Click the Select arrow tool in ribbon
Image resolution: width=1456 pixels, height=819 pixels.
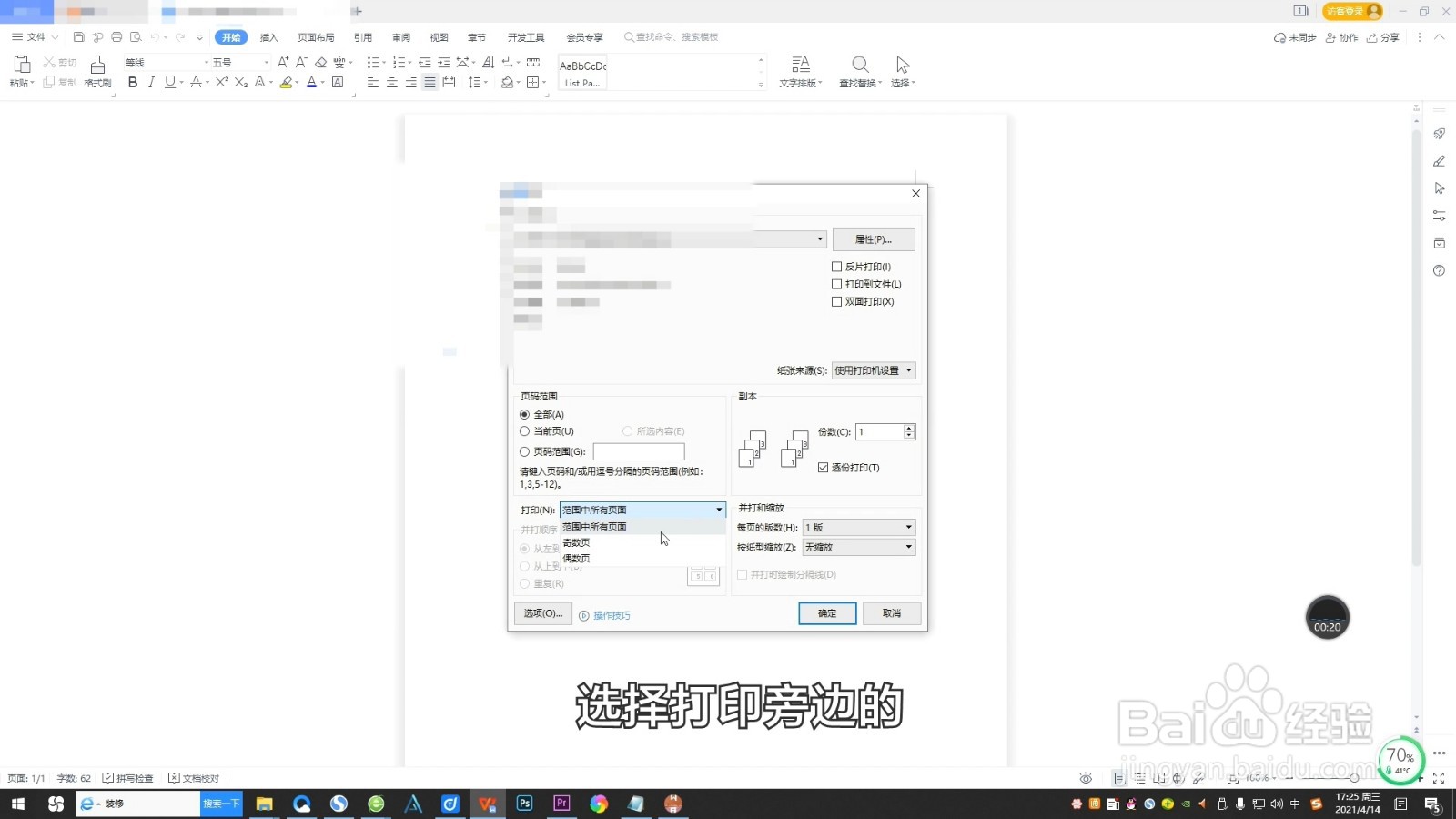902,71
